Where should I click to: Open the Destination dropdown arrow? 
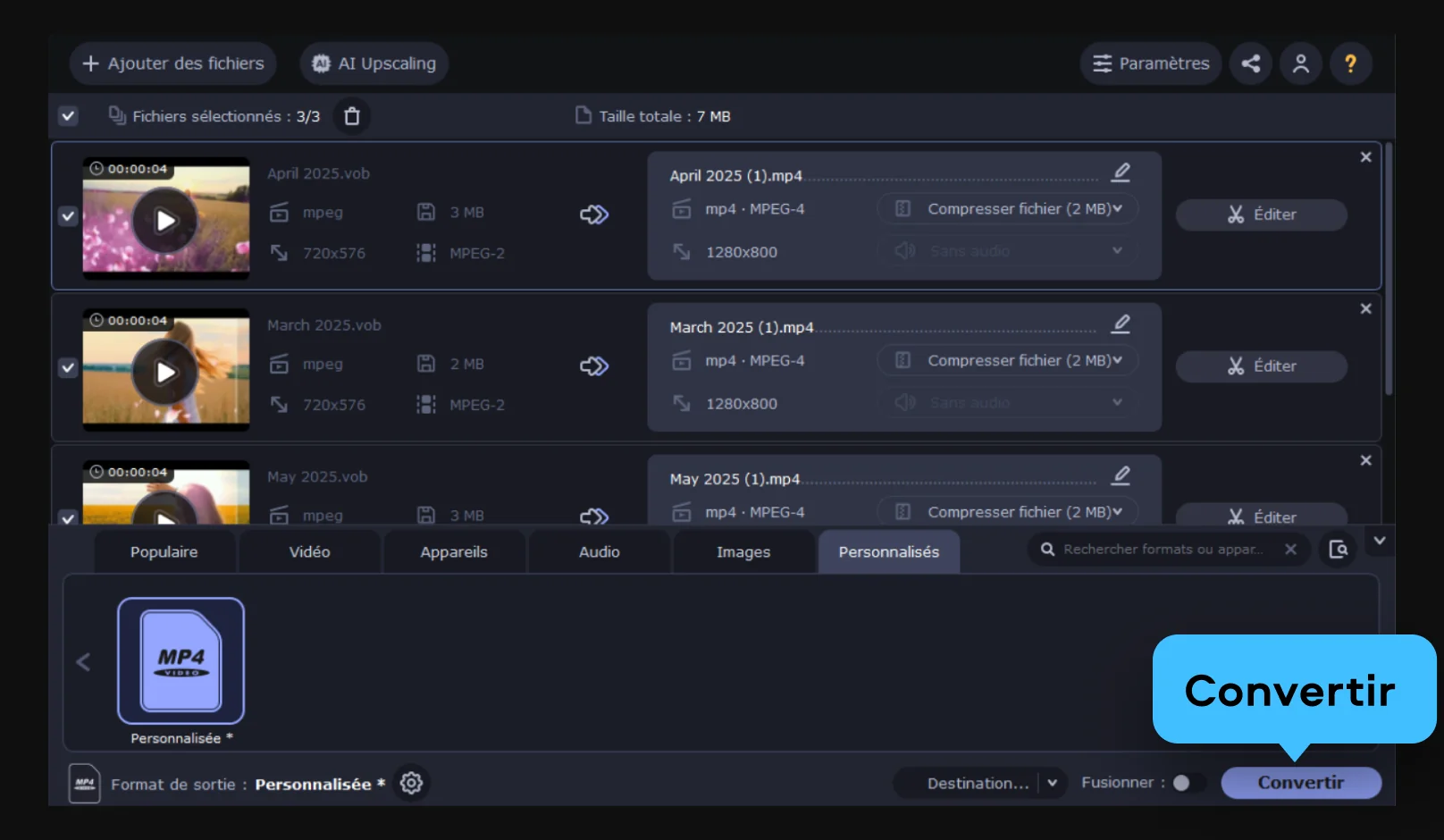tap(1053, 784)
